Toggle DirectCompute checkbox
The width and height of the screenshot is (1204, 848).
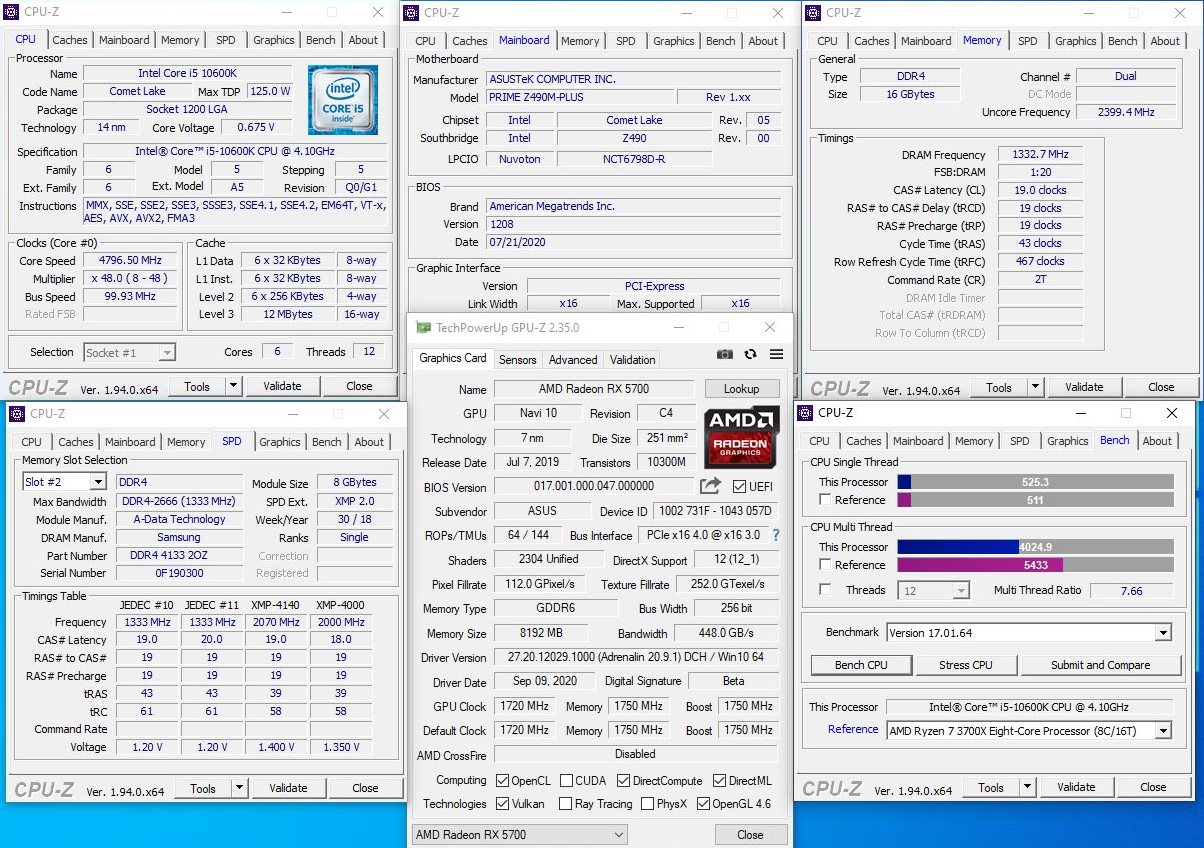point(624,780)
